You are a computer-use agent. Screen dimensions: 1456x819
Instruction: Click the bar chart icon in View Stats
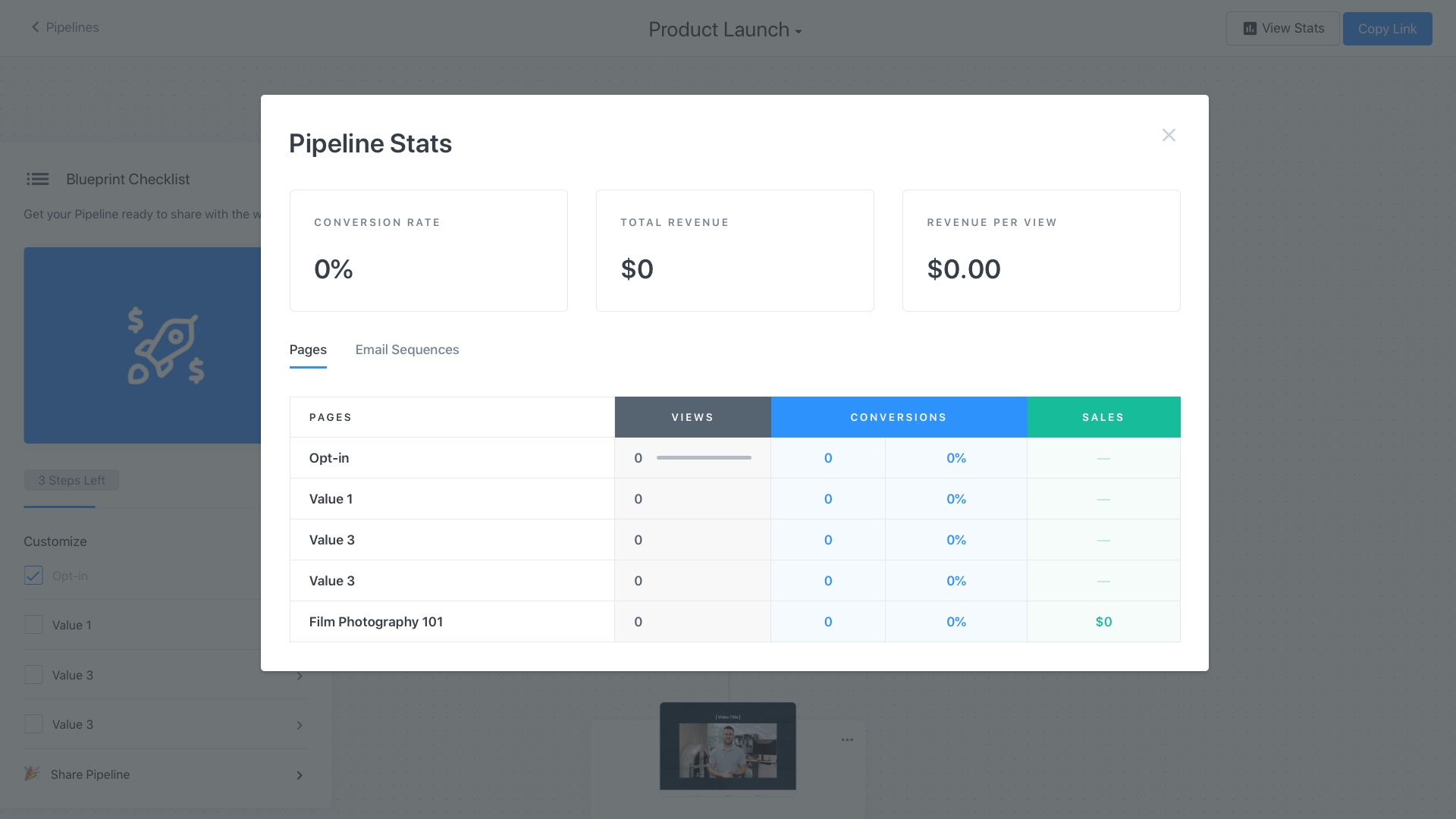[1250, 29]
